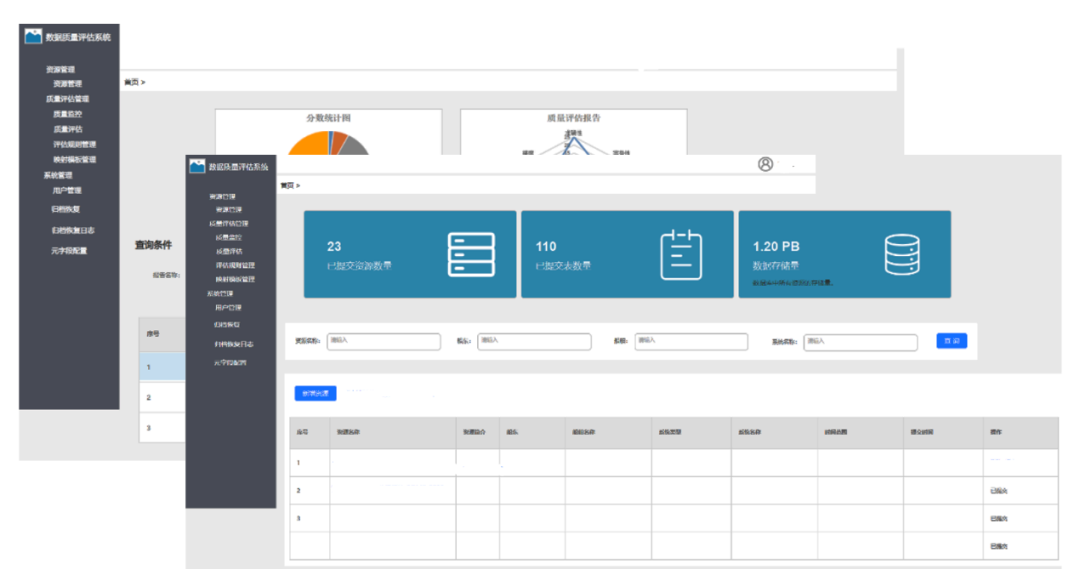Collapse 系统管理 group in the back window sidebar

58,175
